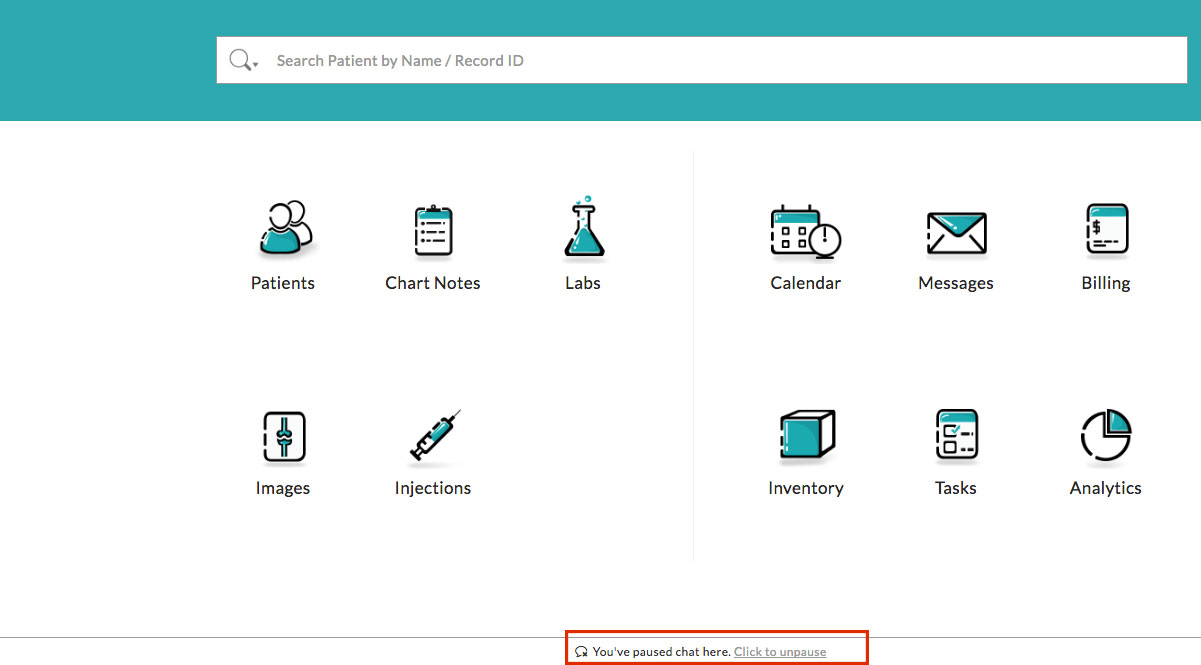Click the paused chat bubble icon

pos(582,649)
